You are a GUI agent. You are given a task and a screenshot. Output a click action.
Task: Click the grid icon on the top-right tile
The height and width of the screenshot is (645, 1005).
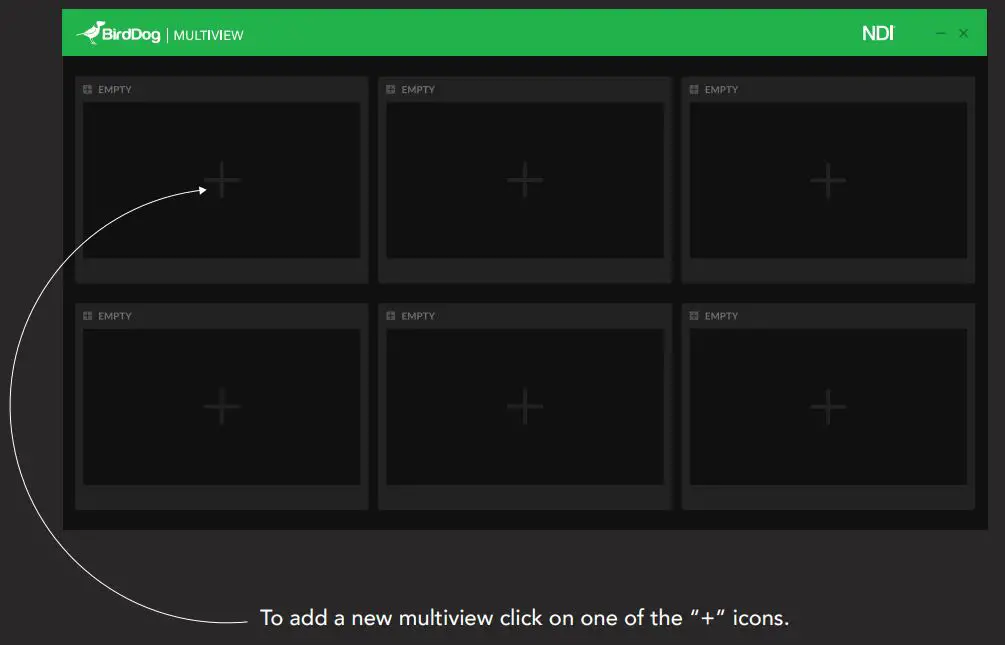point(693,89)
